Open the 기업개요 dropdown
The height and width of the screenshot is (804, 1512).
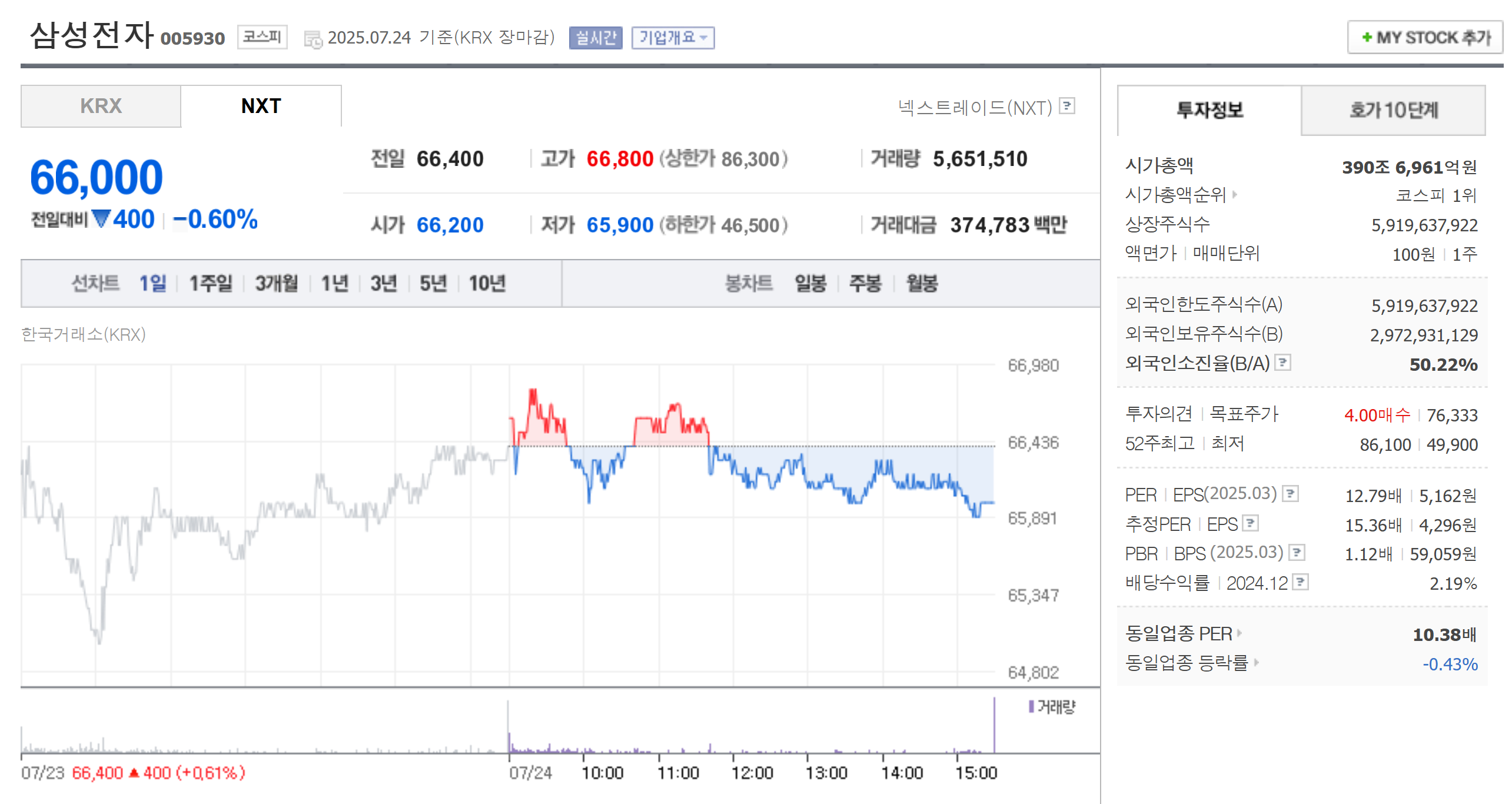672,38
